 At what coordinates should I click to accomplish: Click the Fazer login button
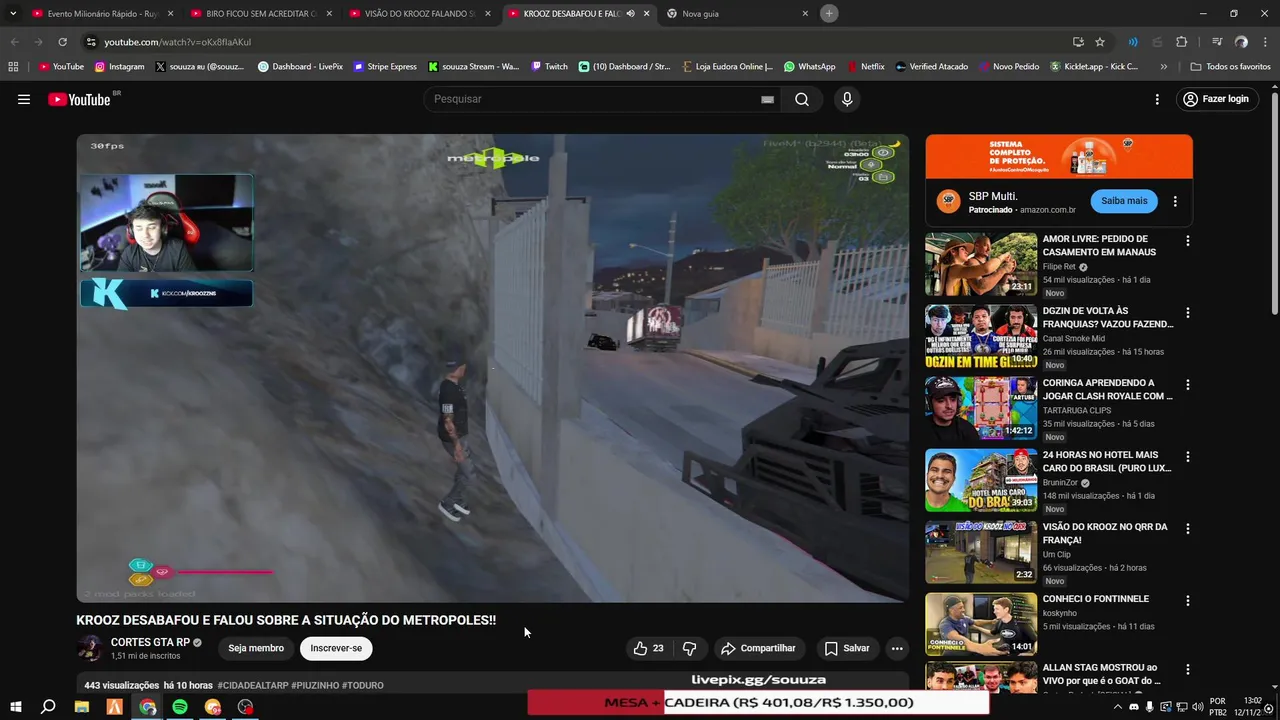tap(1216, 99)
